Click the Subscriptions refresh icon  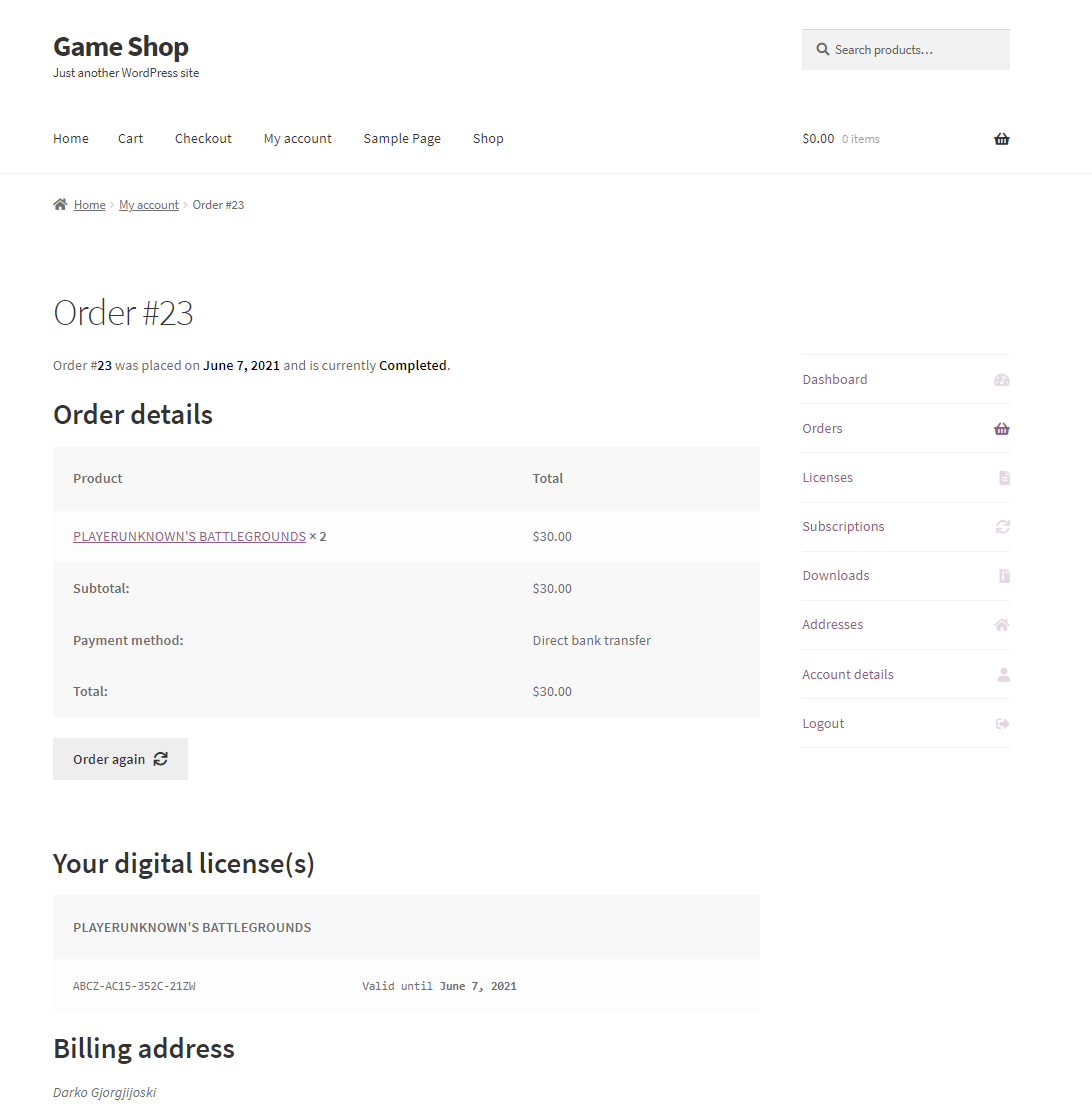[1002, 527]
